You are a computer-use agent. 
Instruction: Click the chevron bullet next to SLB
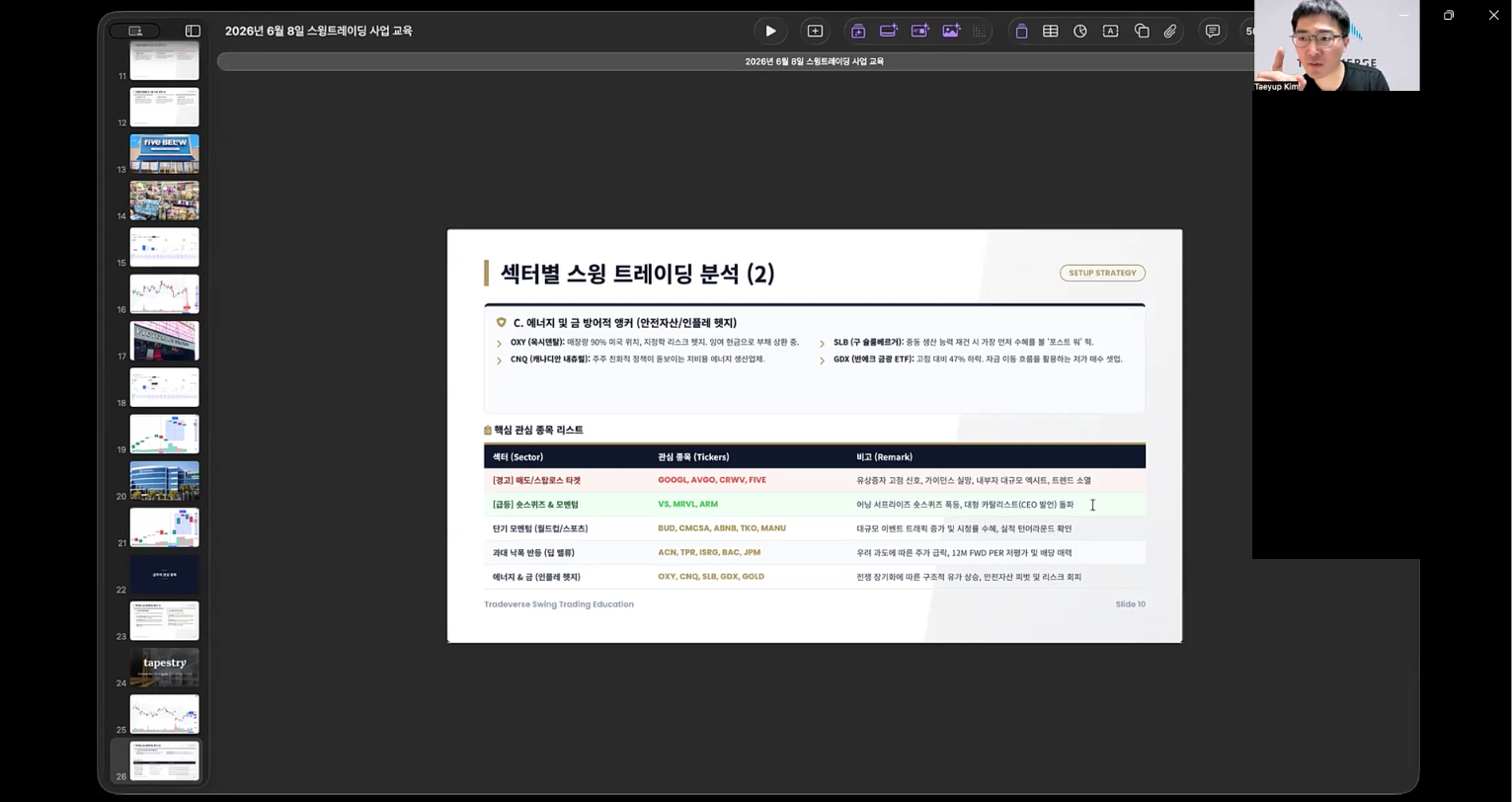tap(822, 344)
